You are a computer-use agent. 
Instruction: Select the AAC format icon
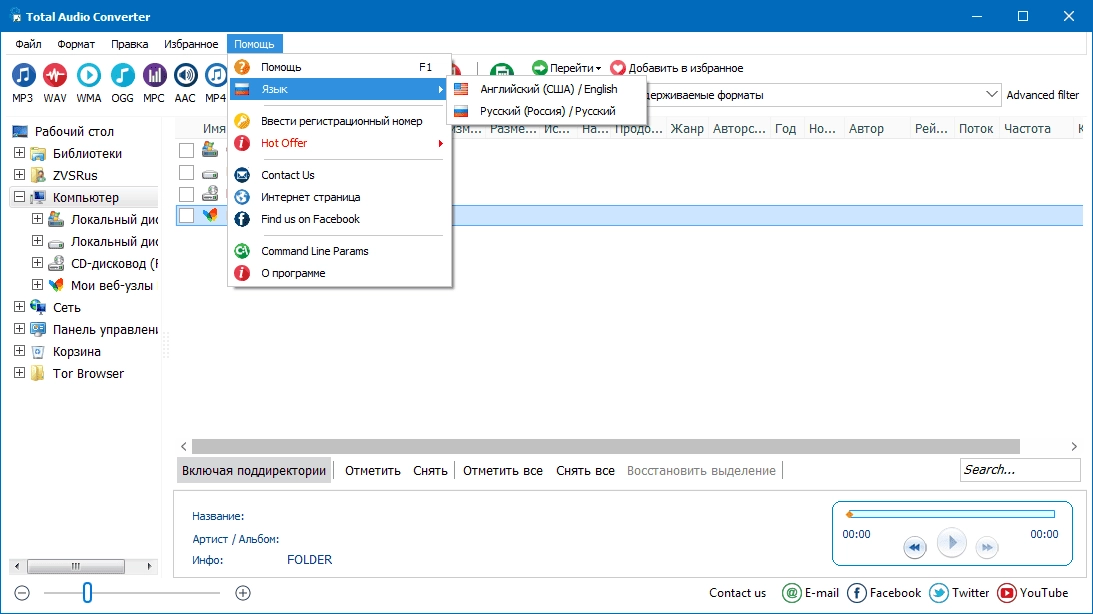click(185, 82)
